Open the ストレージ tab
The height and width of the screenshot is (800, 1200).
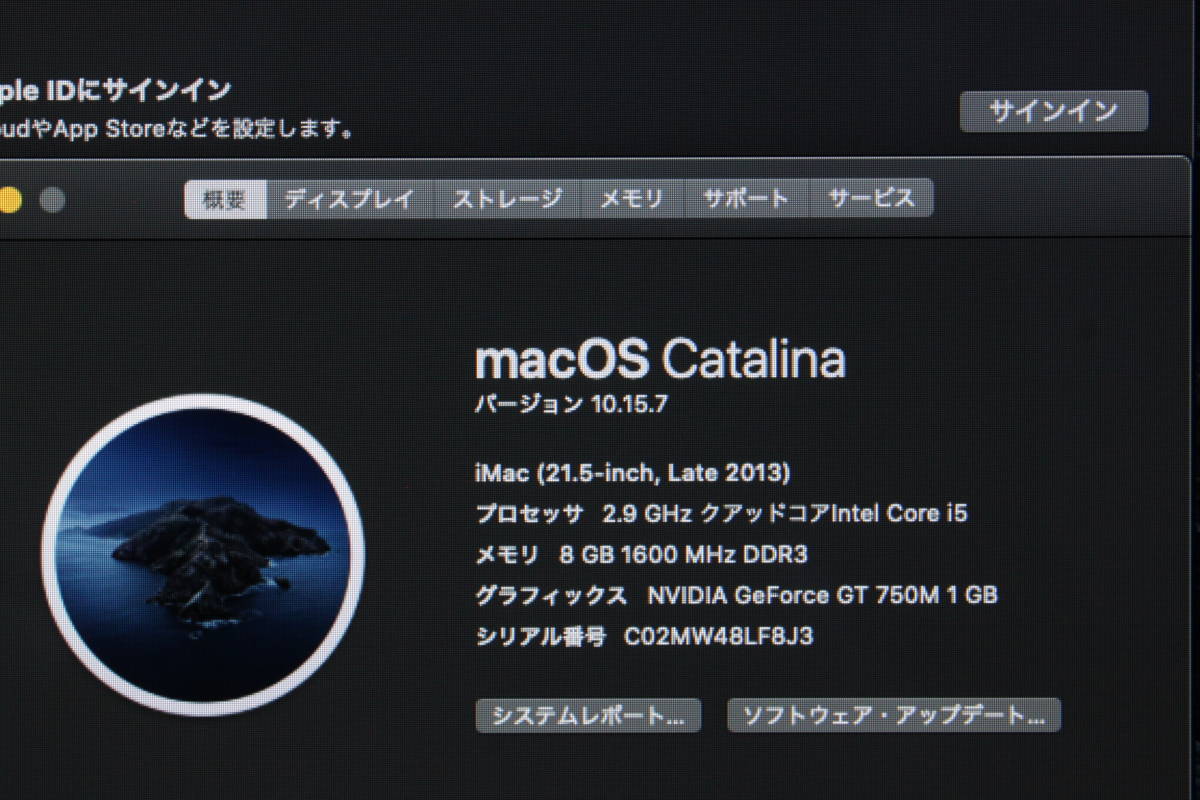pos(508,199)
